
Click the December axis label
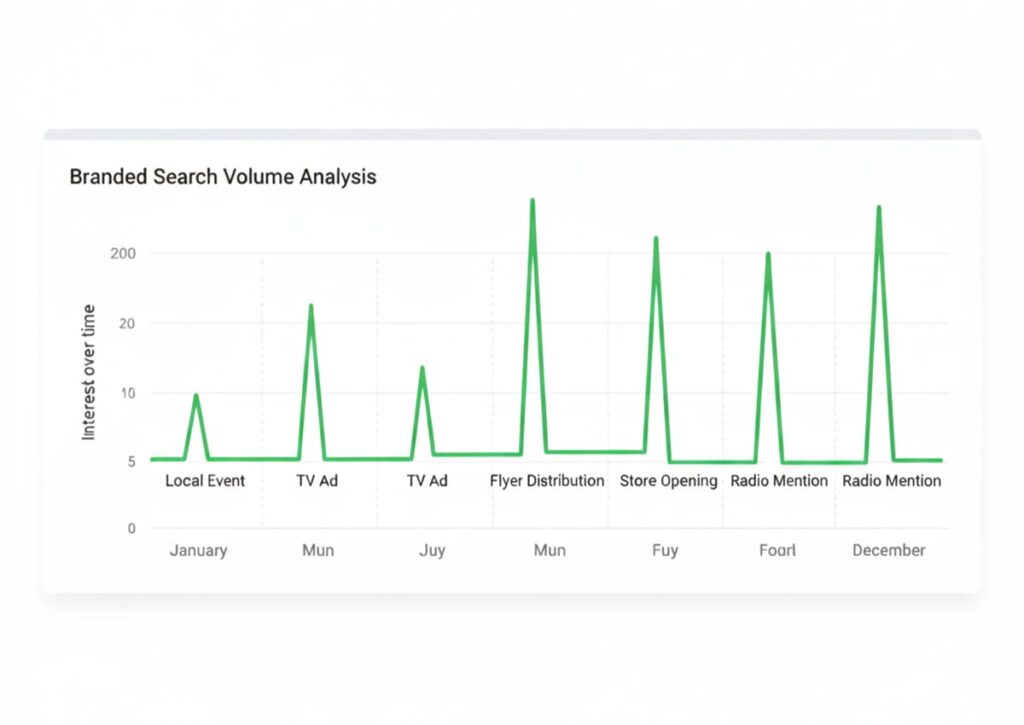889,550
